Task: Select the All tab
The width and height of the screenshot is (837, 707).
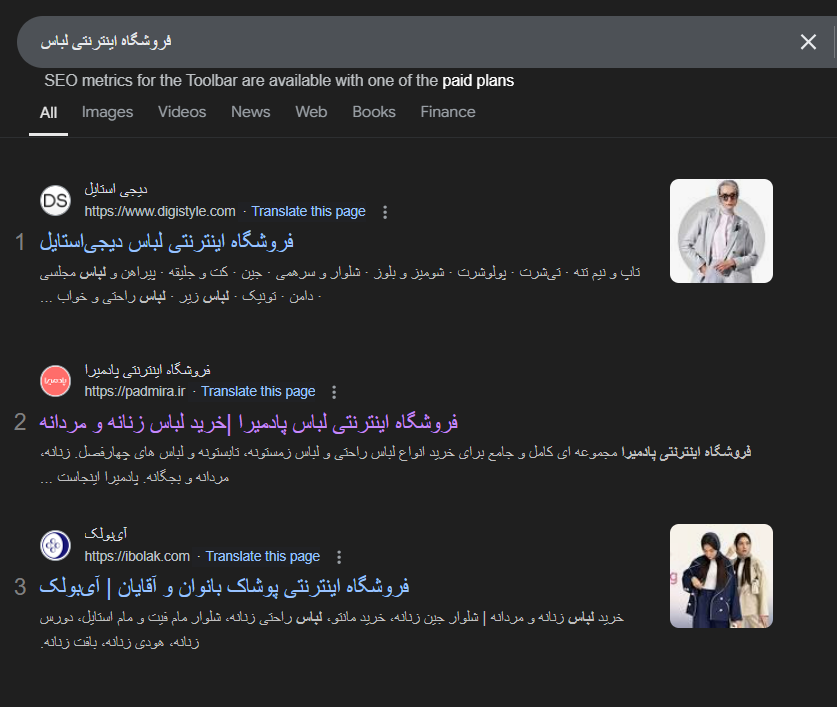Action: click(x=49, y=113)
